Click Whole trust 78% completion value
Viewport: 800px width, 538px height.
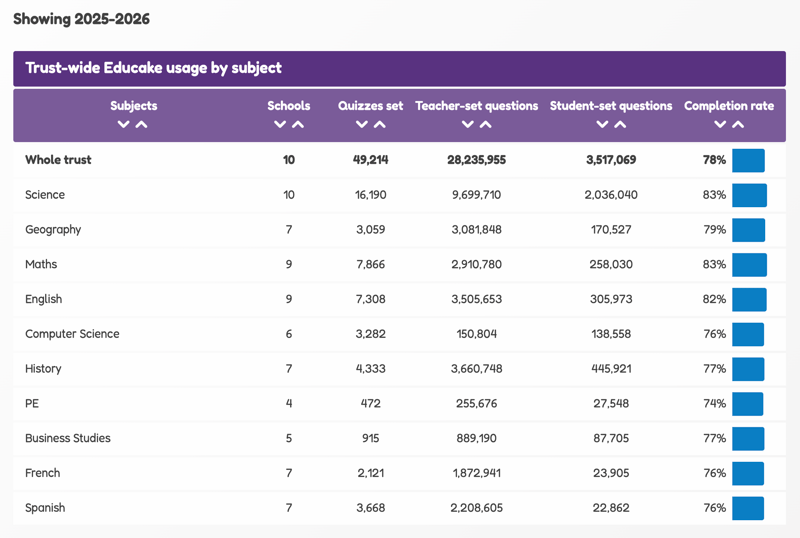(714, 160)
